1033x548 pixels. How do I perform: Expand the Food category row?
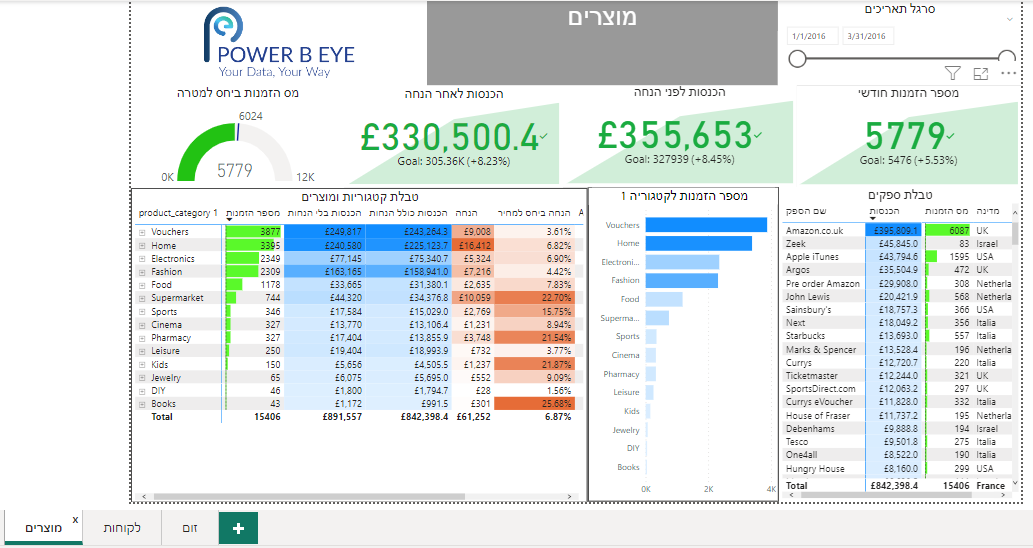coord(142,285)
